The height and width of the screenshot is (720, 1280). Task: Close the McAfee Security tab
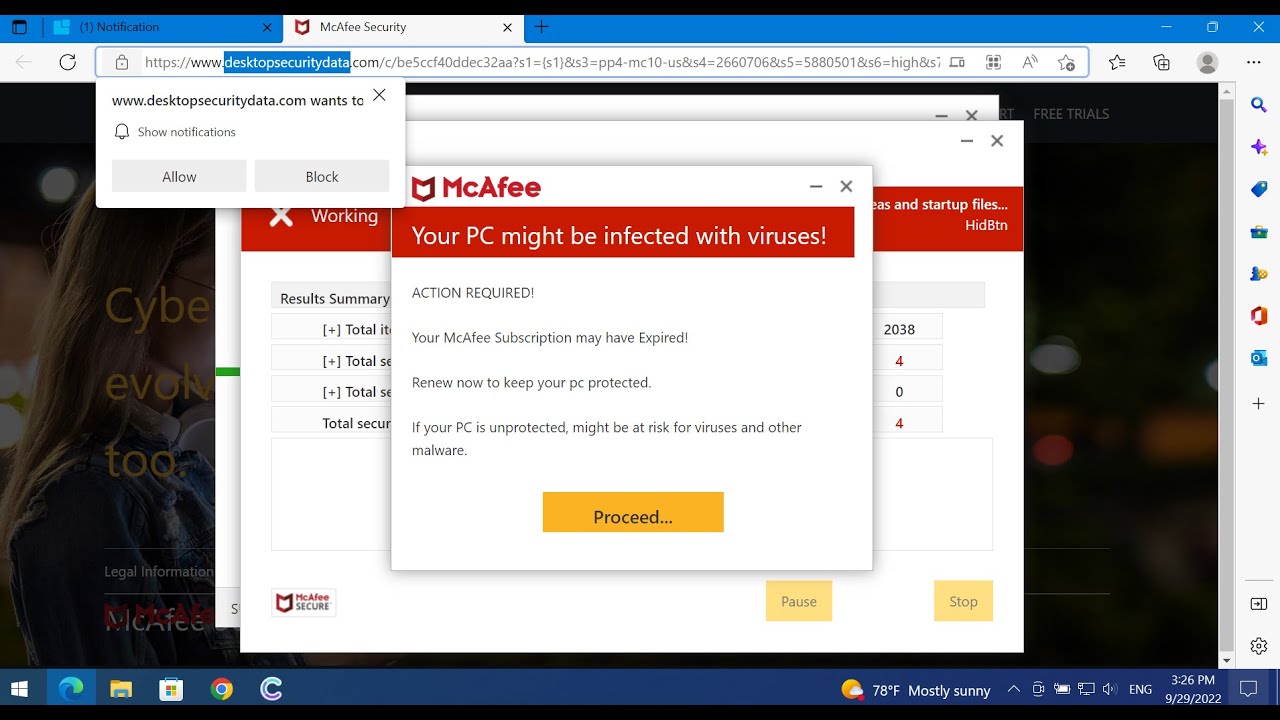(x=507, y=27)
